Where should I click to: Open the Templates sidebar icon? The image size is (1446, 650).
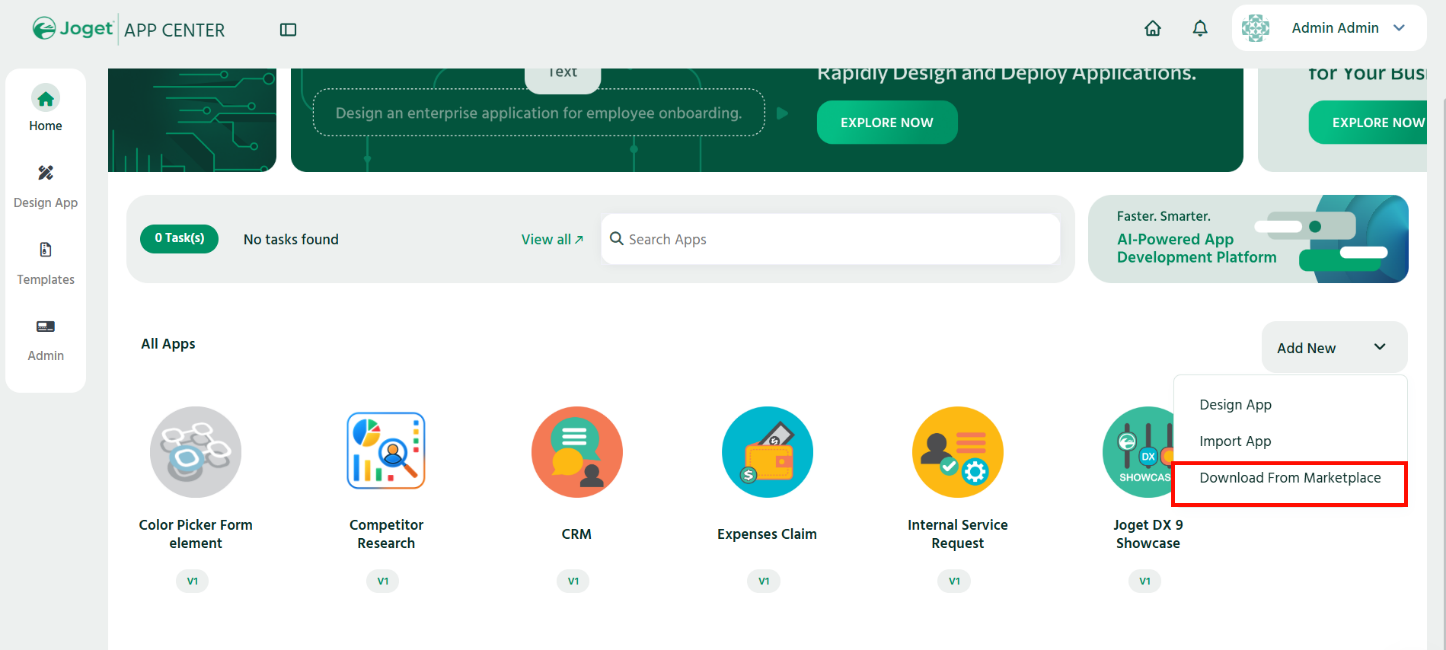click(45, 251)
